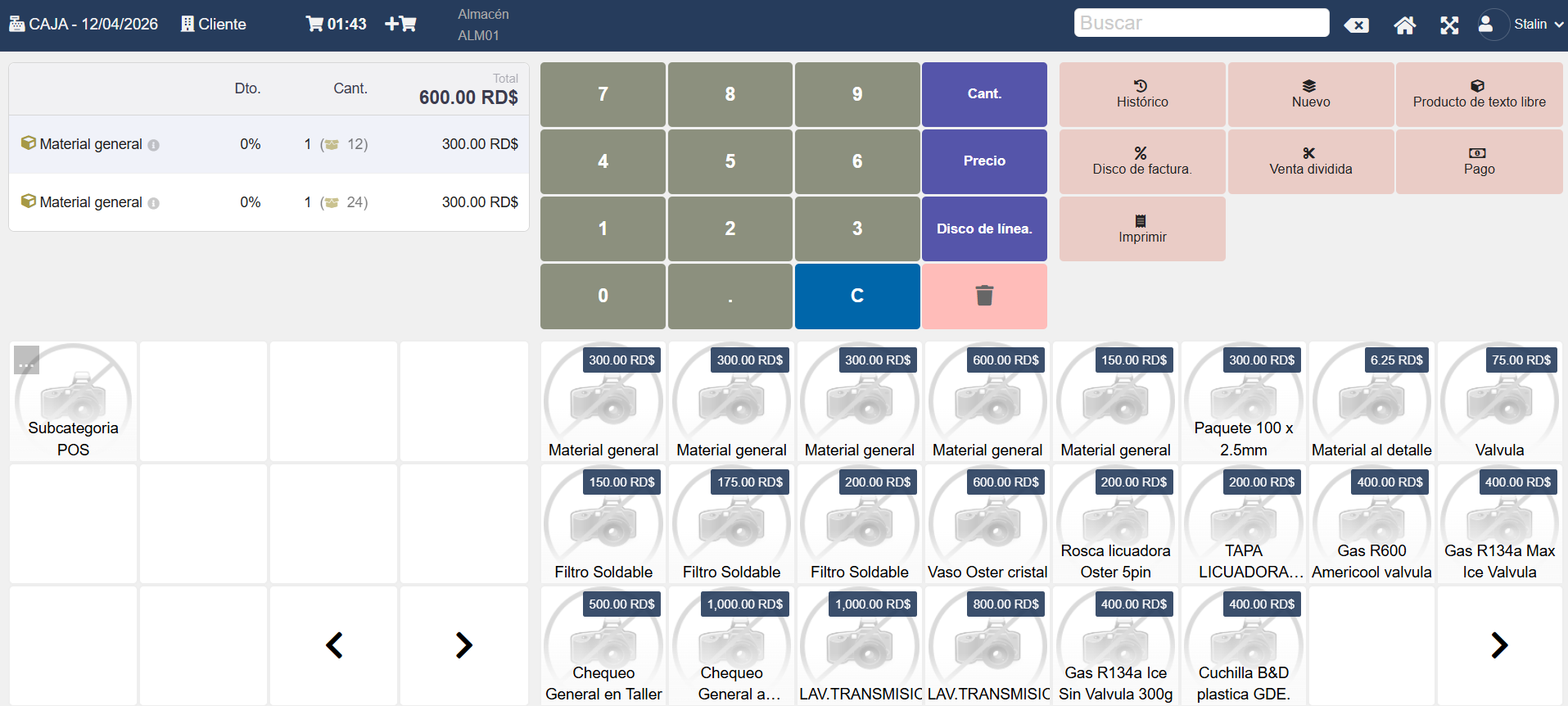Viewport: 1568px width, 706px height.
Task: Tap keypad digit 4
Action: click(603, 161)
